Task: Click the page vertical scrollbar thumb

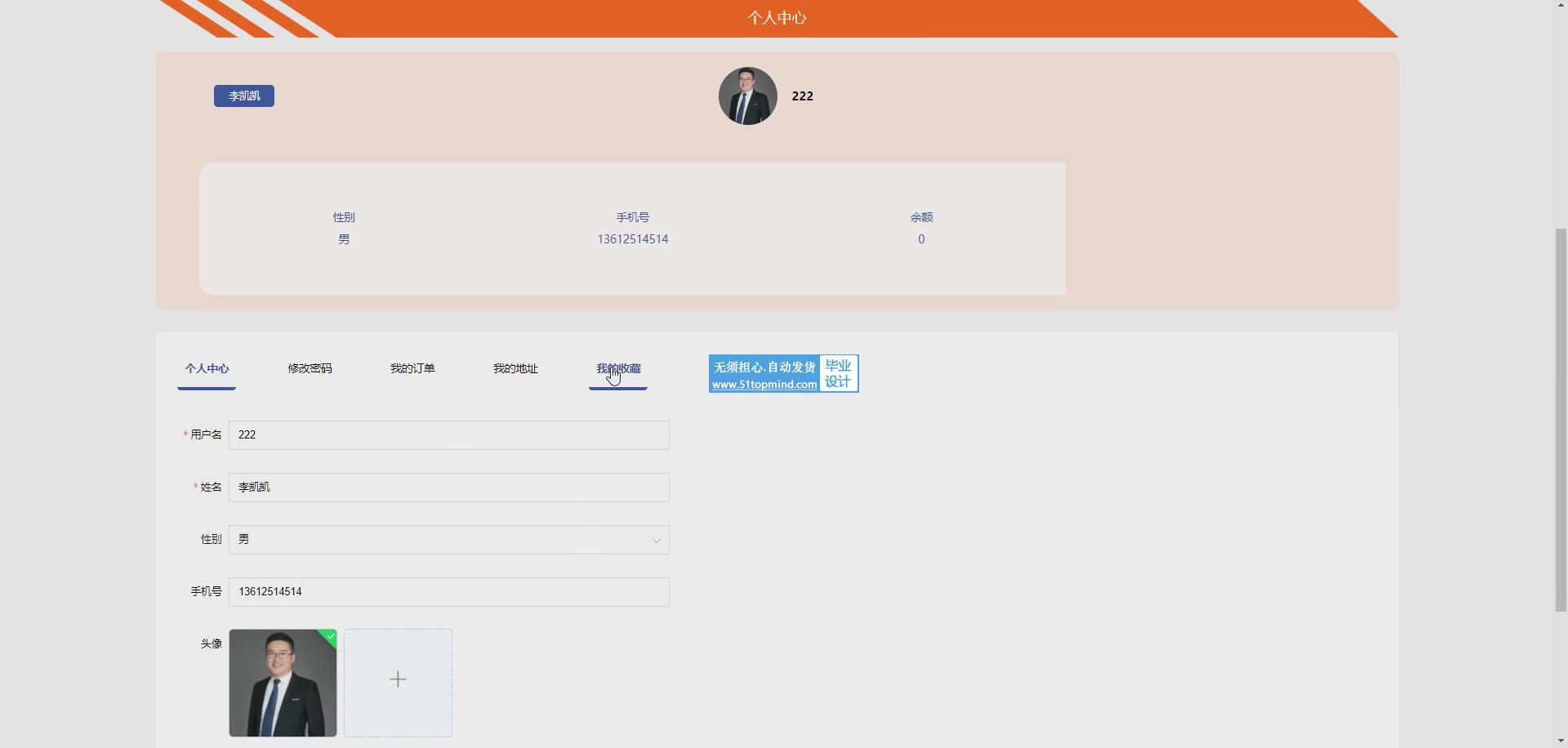Action: coord(1561,420)
